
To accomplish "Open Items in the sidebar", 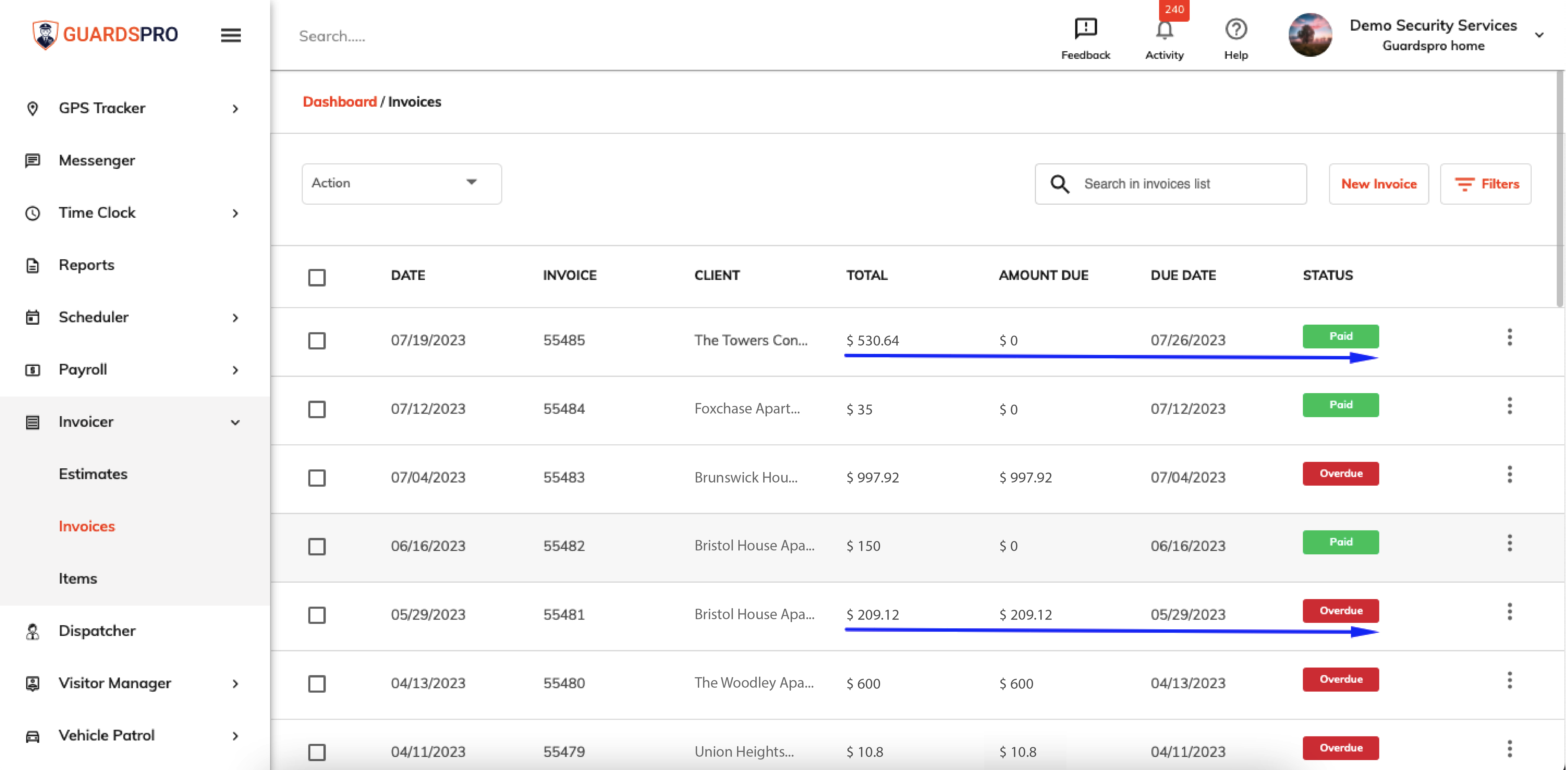I will [78, 579].
